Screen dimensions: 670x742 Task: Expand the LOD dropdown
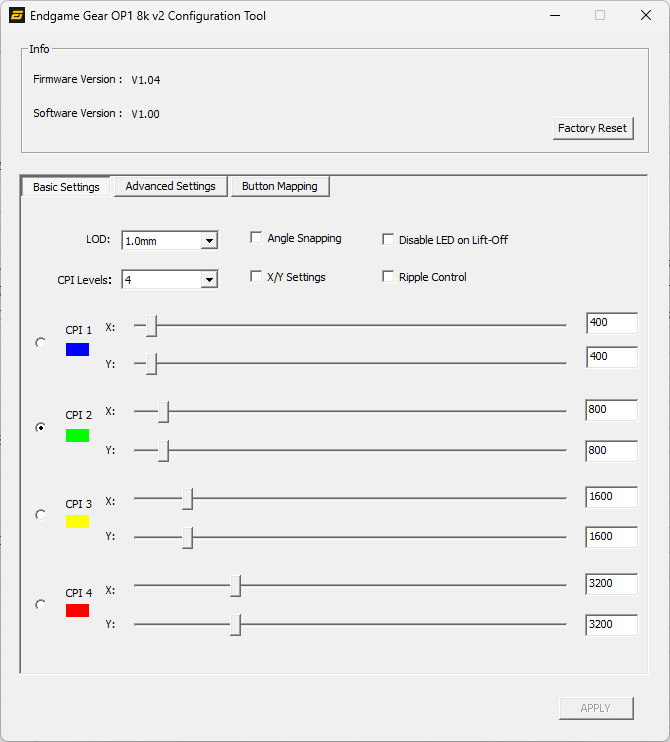point(208,241)
